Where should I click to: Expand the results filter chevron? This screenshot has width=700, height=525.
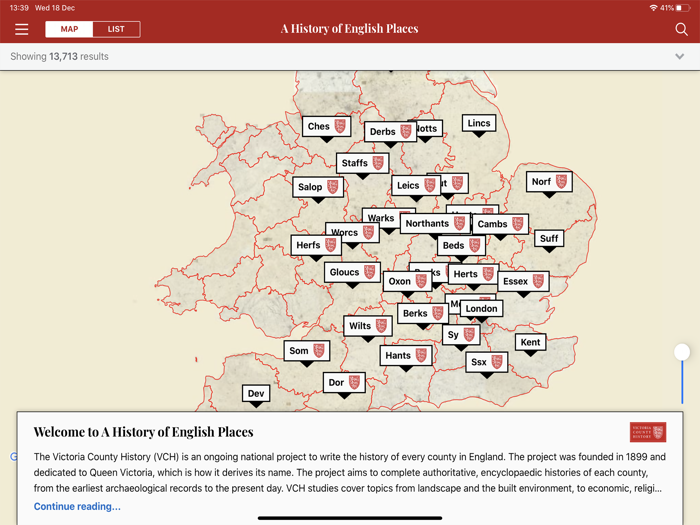679,56
